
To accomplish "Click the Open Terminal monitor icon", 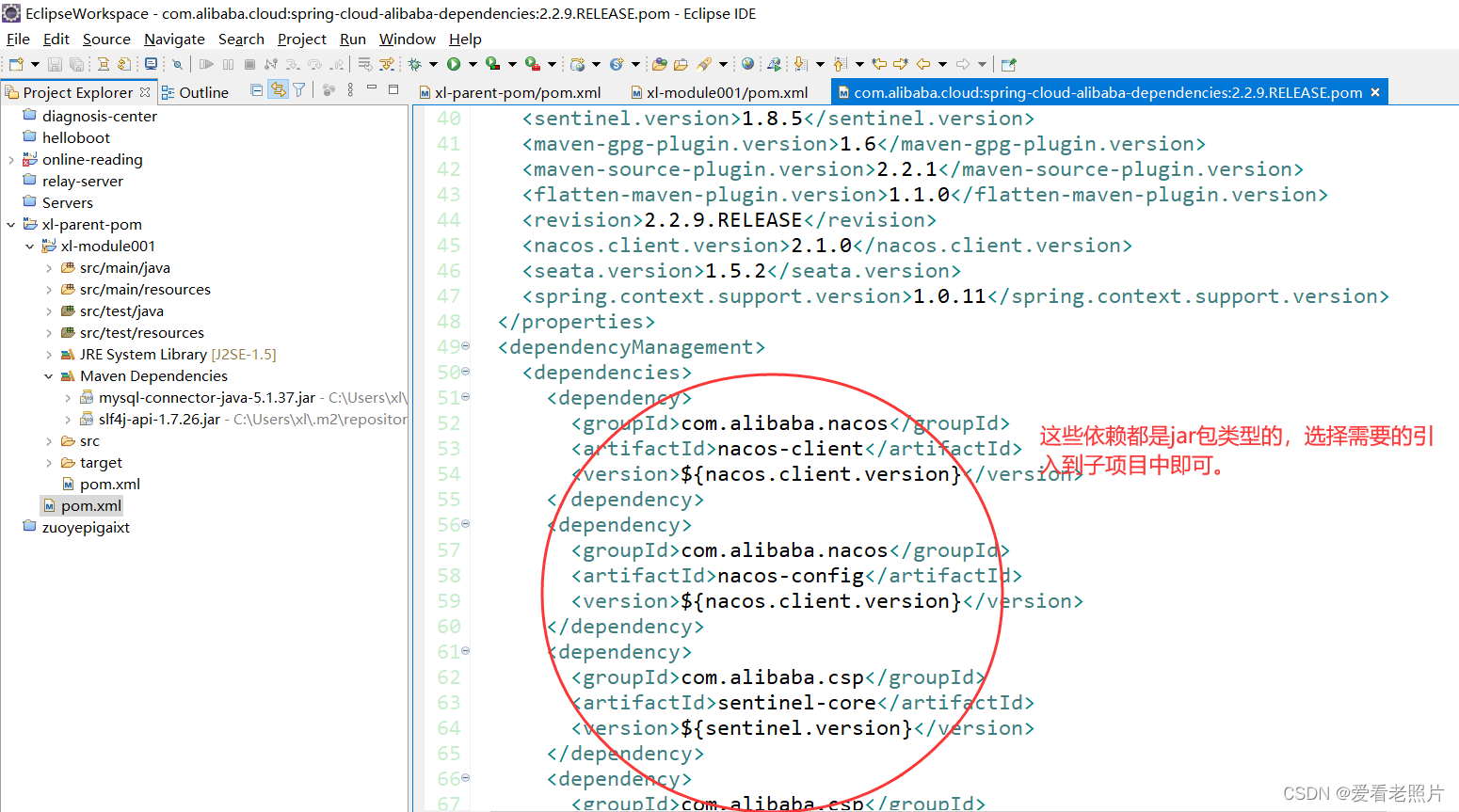I will coord(151,64).
